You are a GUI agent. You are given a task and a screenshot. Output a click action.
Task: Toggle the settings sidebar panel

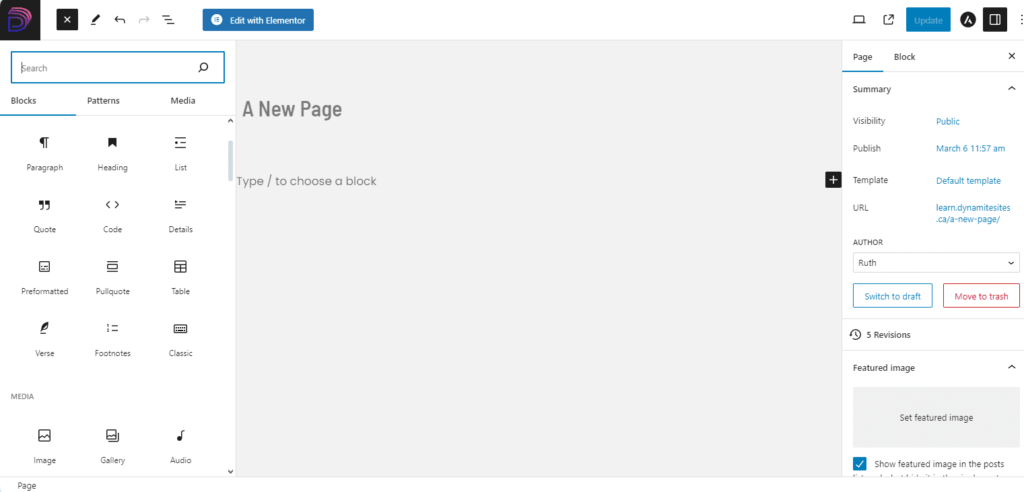pos(994,20)
